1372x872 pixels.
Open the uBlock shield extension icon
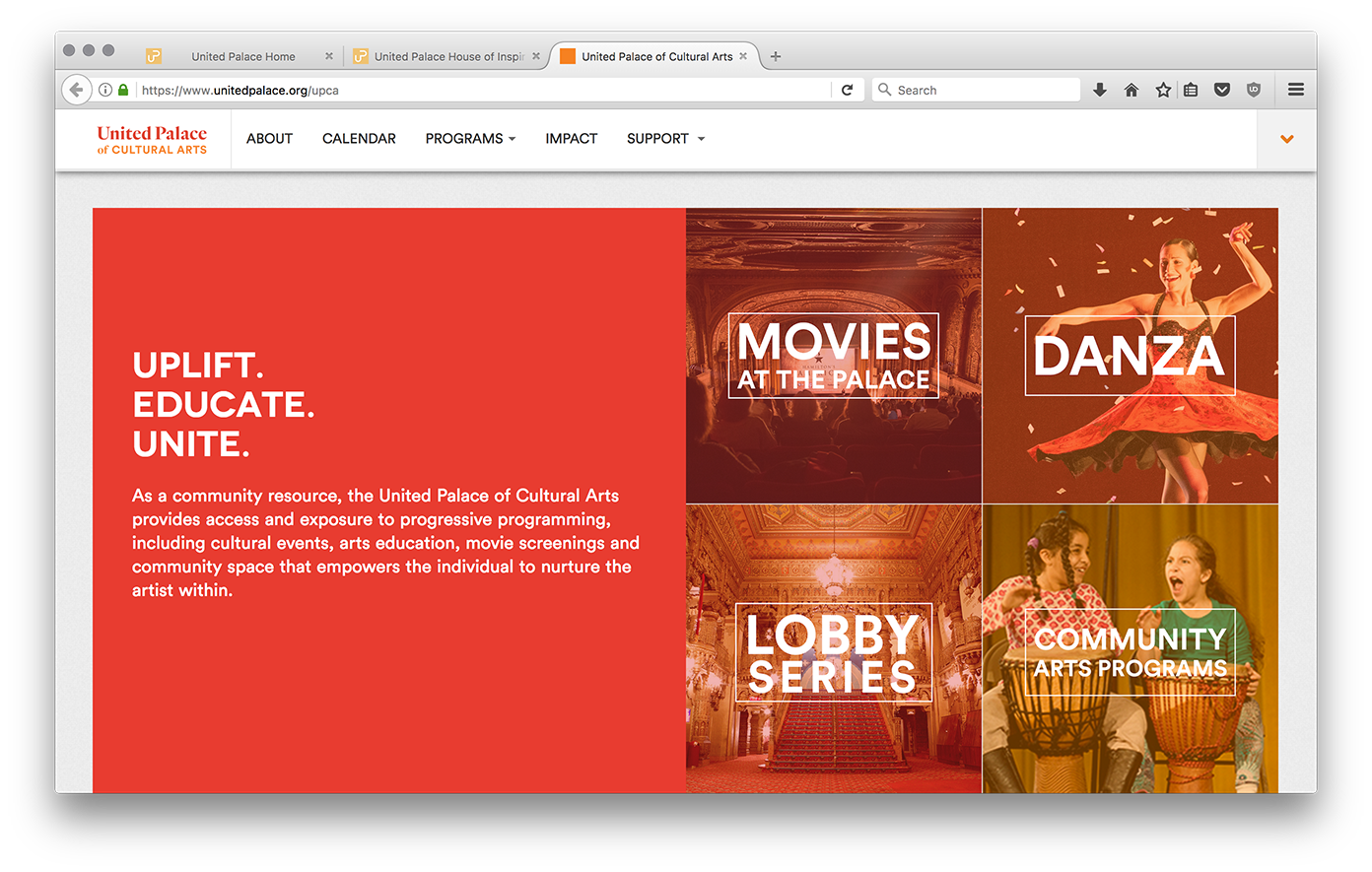click(x=1254, y=90)
